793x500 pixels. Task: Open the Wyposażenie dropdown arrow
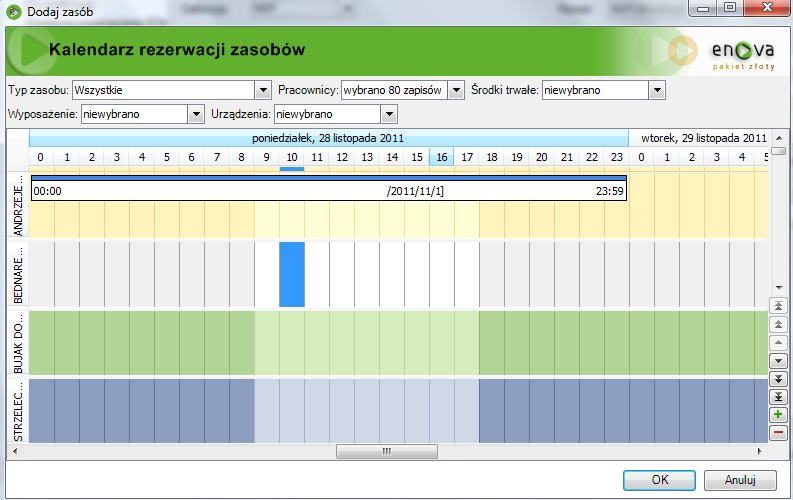click(196, 114)
